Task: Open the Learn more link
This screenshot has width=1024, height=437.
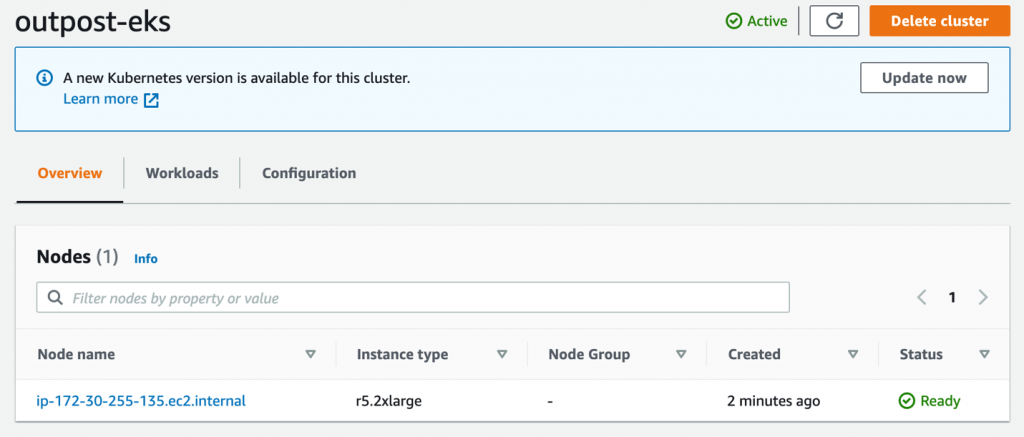Action: (101, 99)
